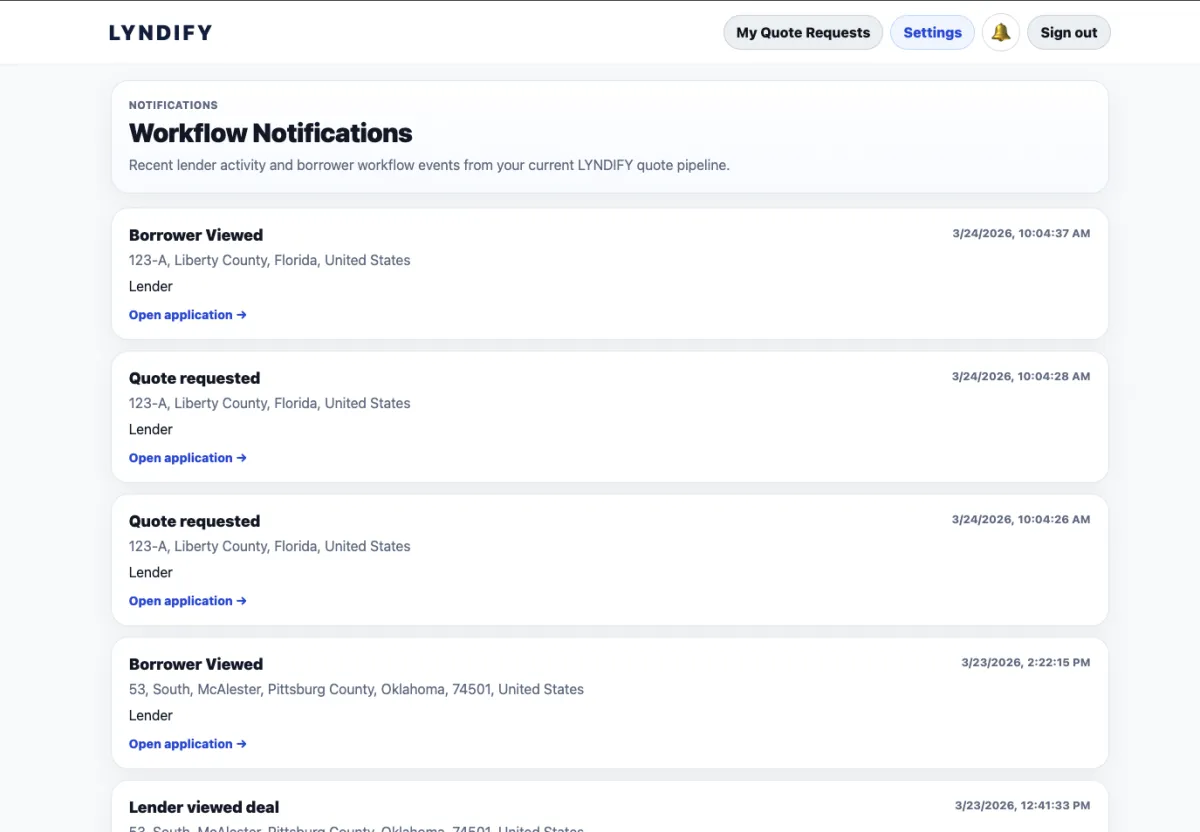Click the recent lender activity description text
Image resolution: width=1200 pixels, height=832 pixels.
[429, 165]
